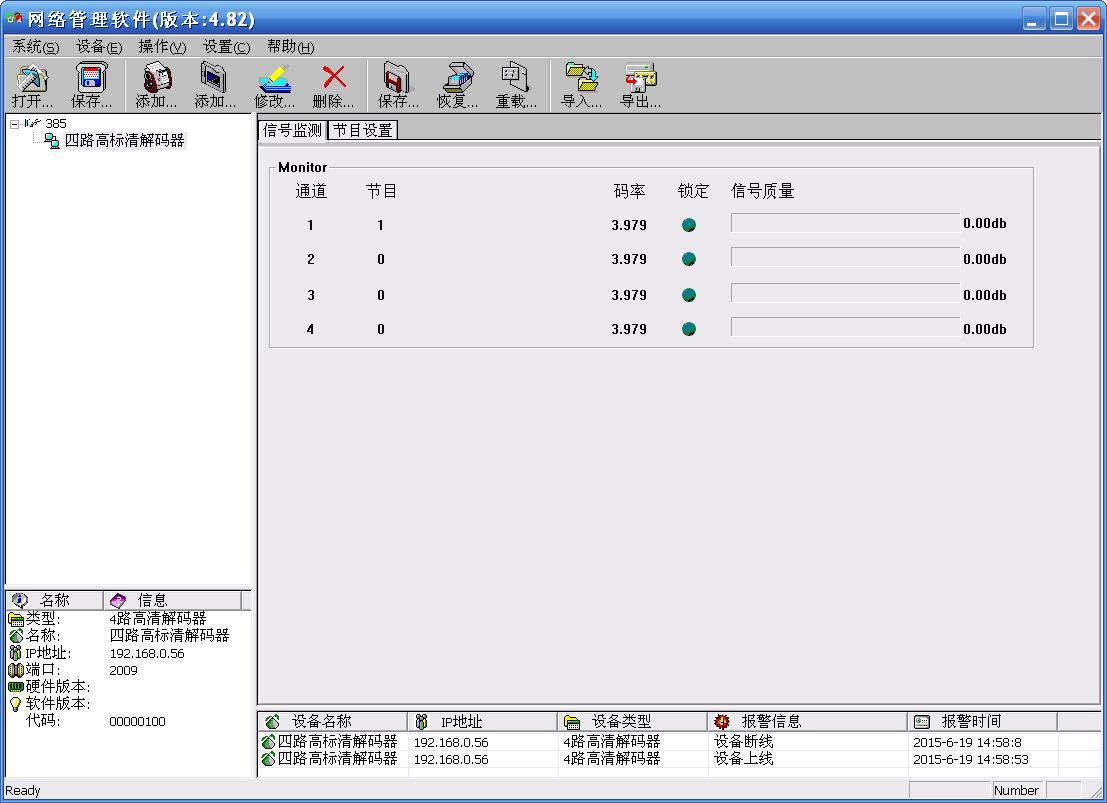Click the lock indicator for channel 4

click(689, 329)
